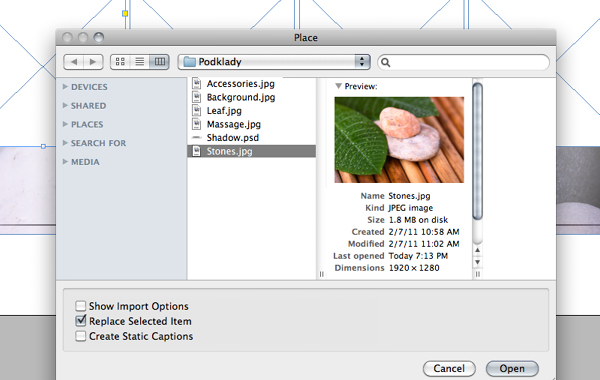Click Open to place the file
The image size is (600, 380).
pyautogui.click(x=512, y=369)
